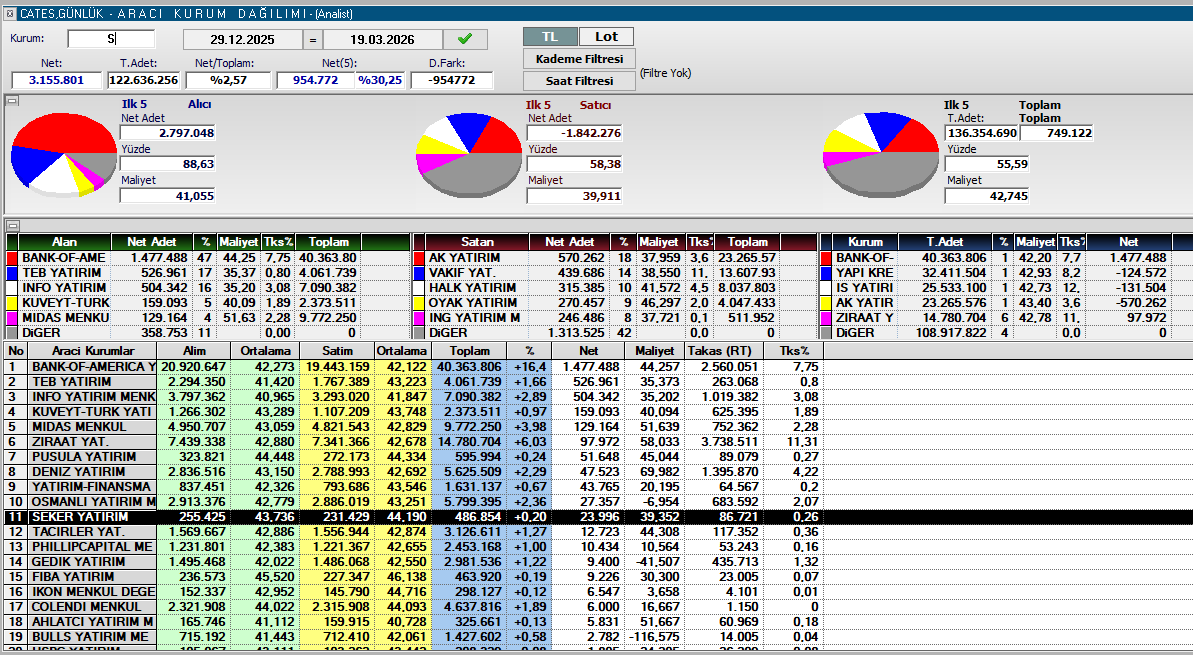Viewport: 1193px width, 655px height.
Task: Select the BULLS YATIRIM ME row
Action: 414,637
